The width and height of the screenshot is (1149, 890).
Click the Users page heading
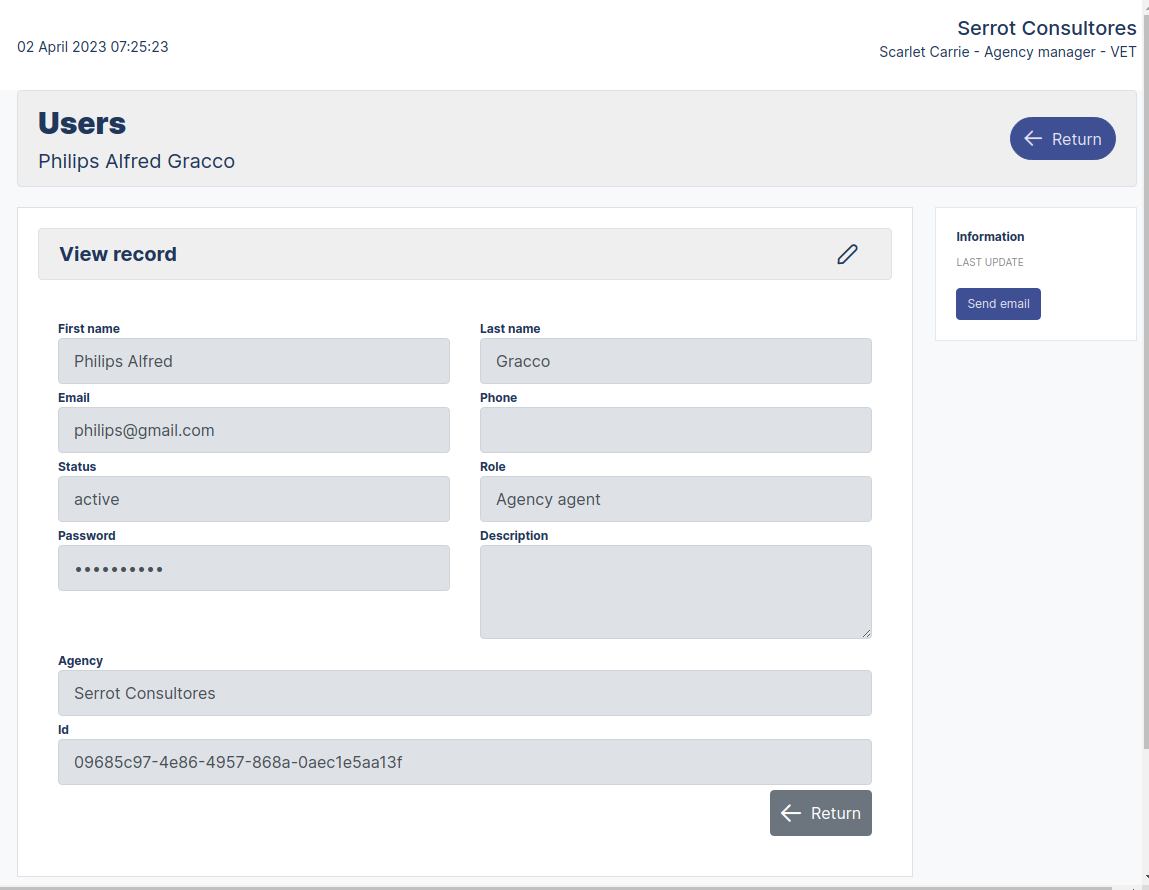(81, 123)
